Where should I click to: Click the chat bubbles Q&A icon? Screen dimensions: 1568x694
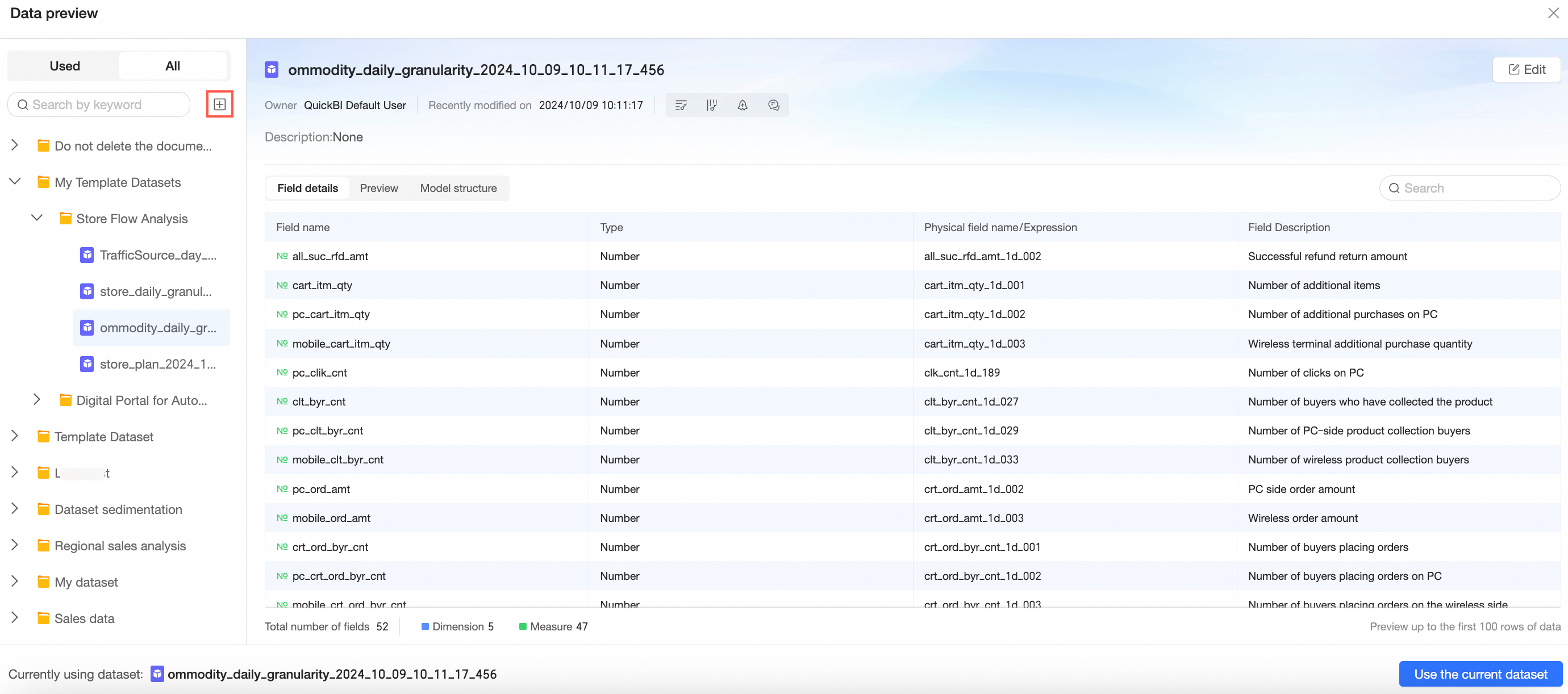pos(773,105)
